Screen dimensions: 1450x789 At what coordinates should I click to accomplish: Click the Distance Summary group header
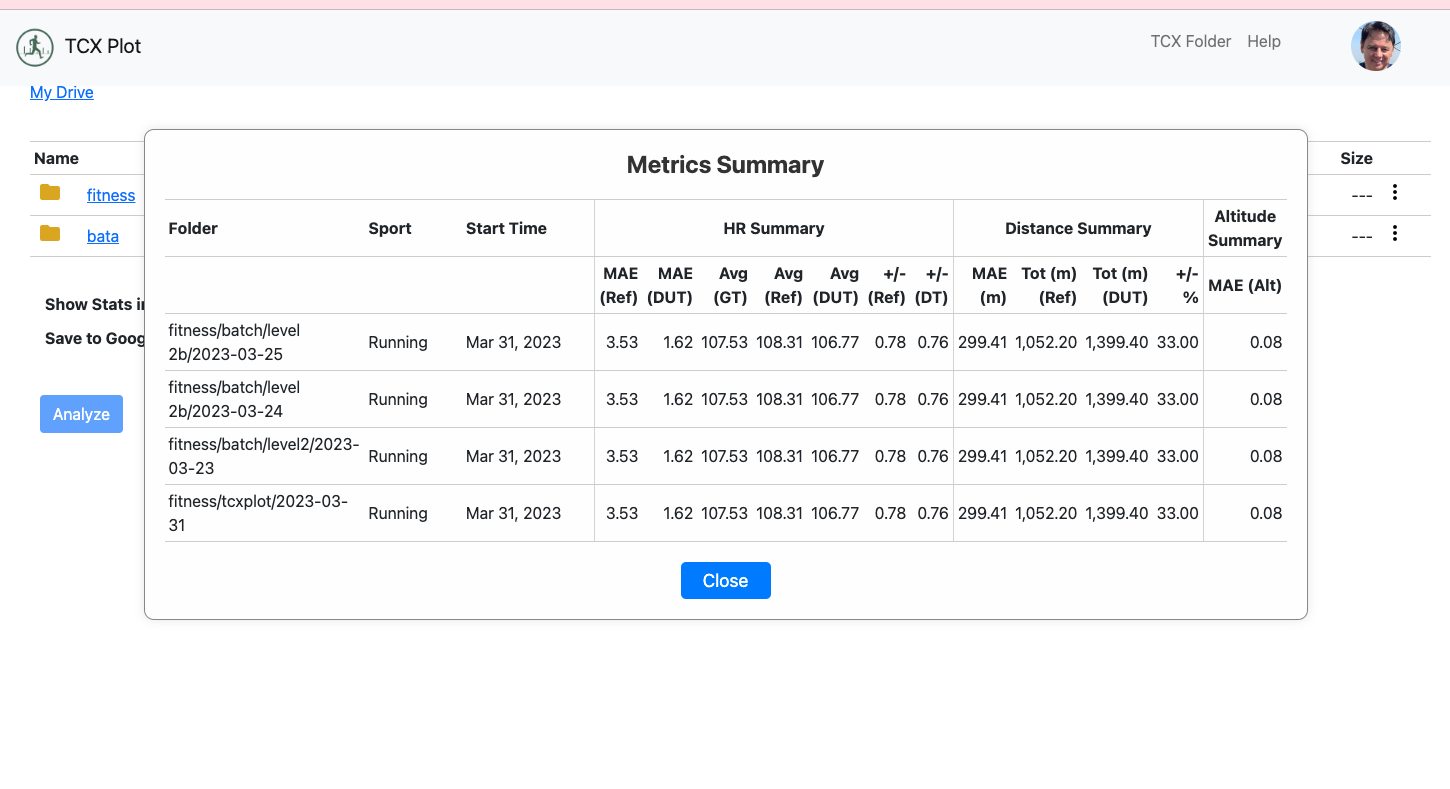click(1078, 228)
